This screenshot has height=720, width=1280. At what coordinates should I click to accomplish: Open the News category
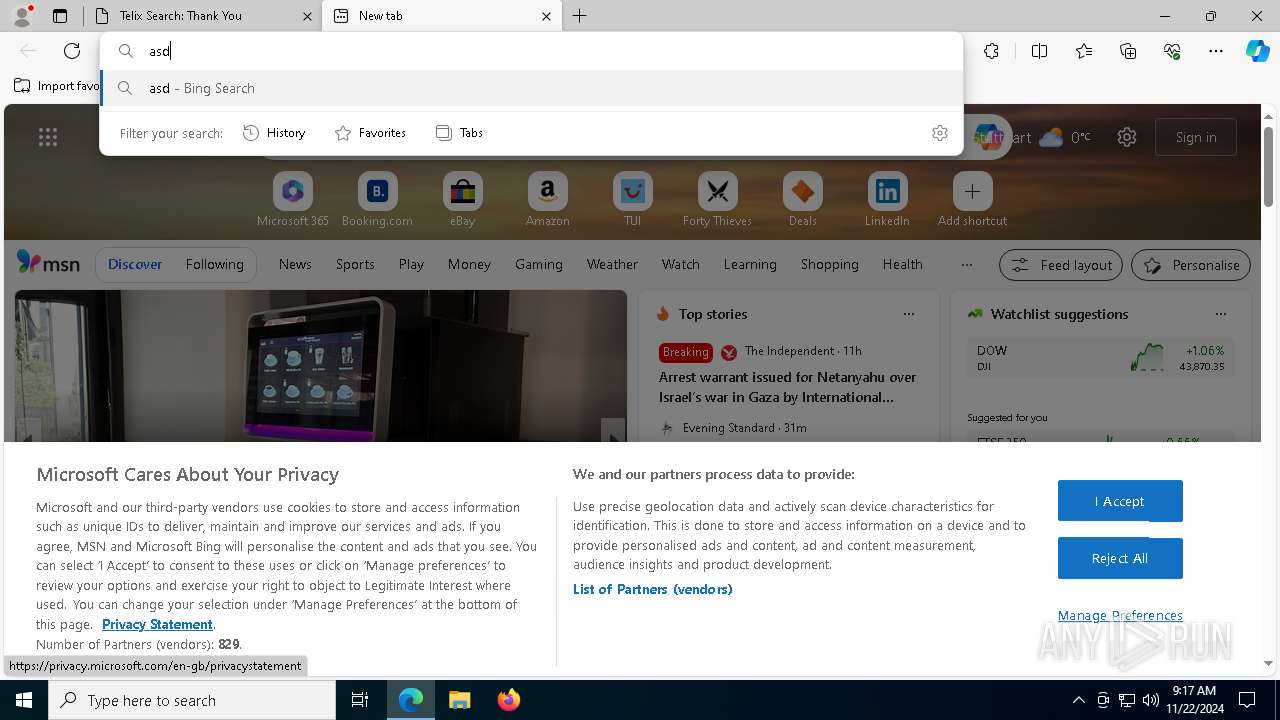point(295,264)
